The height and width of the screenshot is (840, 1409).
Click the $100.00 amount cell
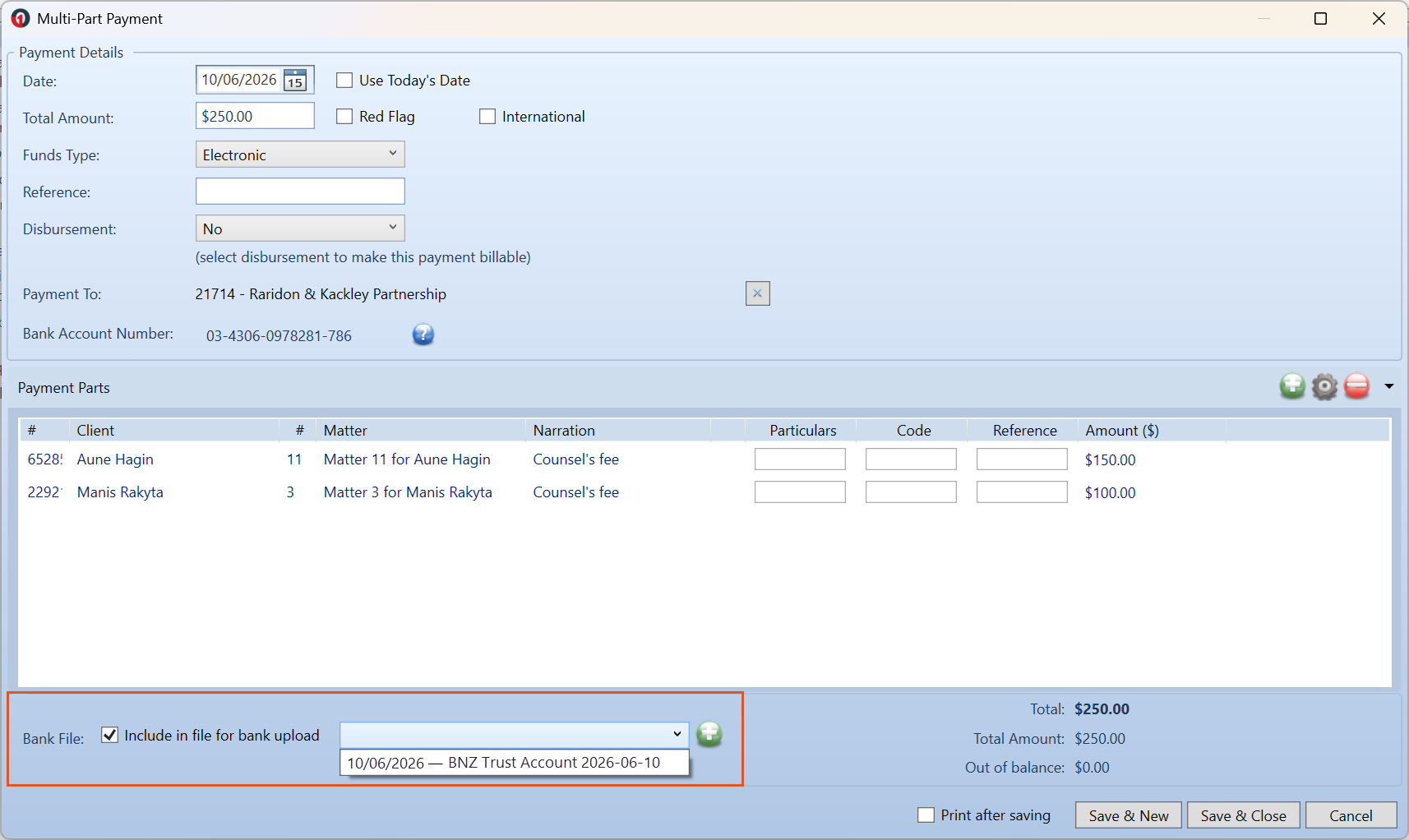click(x=1110, y=493)
